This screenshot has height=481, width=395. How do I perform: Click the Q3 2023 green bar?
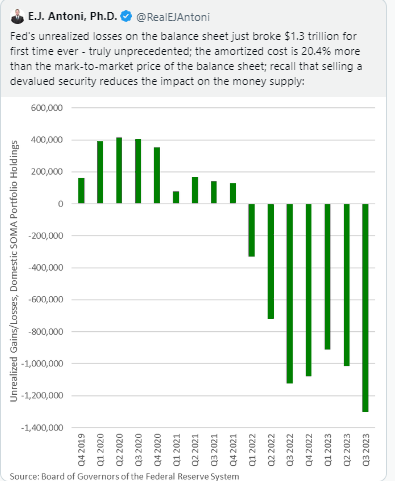pos(365,308)
